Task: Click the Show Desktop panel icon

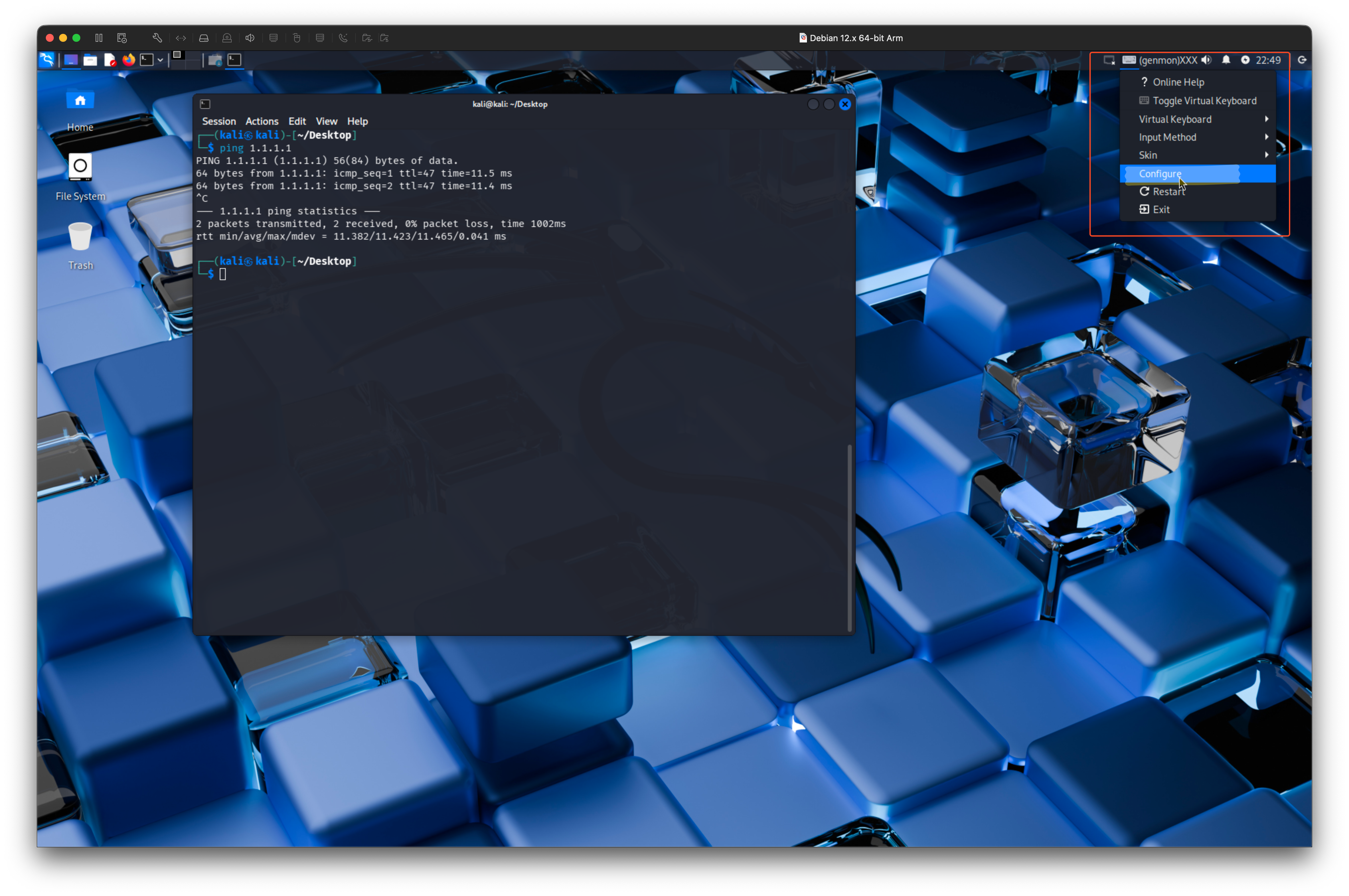Action: (x=71, y=60)
